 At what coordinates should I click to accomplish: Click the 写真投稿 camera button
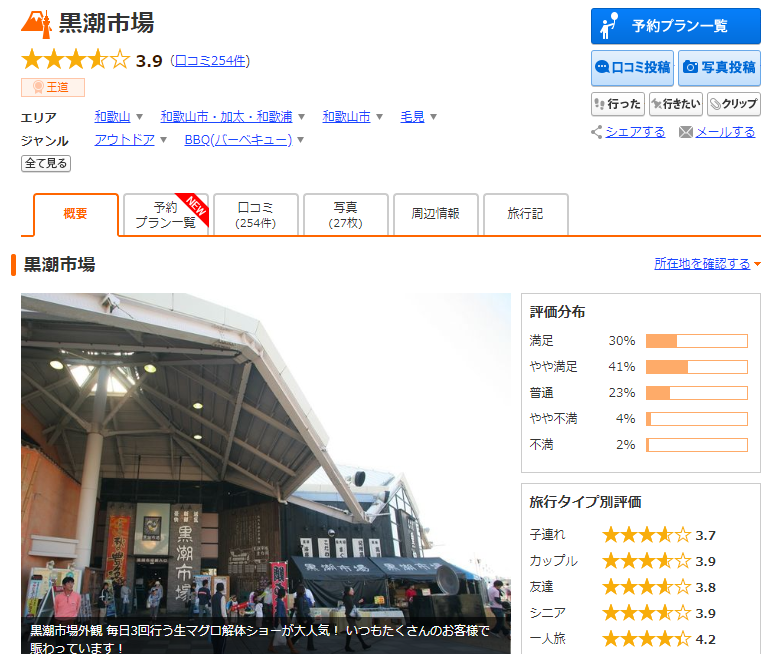click(x=718, y=68)
